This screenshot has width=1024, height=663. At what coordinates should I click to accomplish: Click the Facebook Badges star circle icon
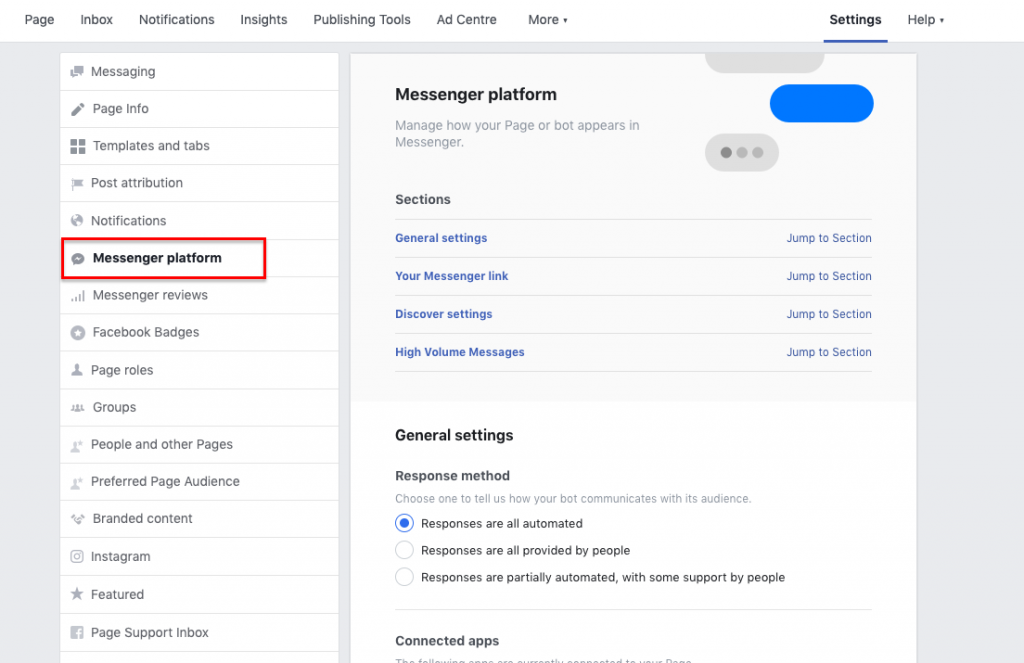[78, 332]
